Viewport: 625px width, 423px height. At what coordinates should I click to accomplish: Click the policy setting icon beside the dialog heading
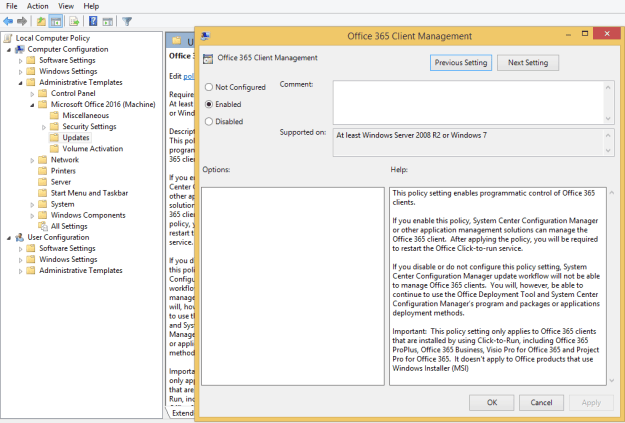click(208, 59)
